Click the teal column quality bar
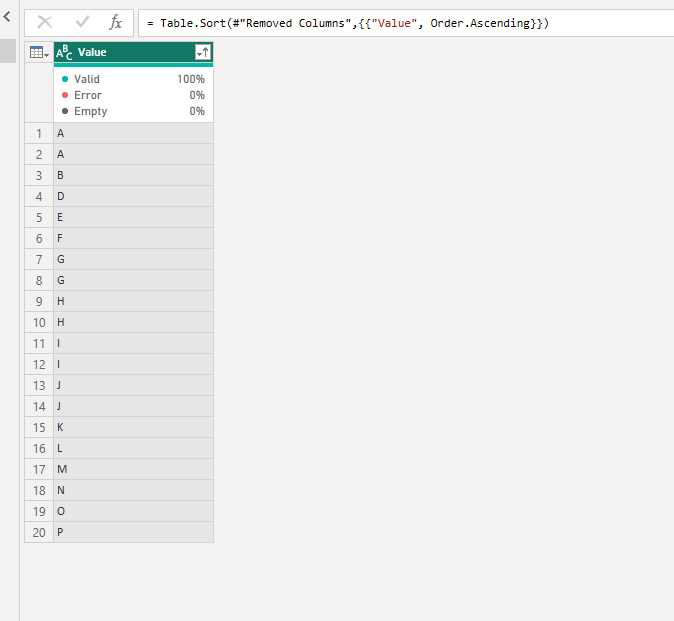The height and width of the screenshot is (621, 674). coord(133,65)
